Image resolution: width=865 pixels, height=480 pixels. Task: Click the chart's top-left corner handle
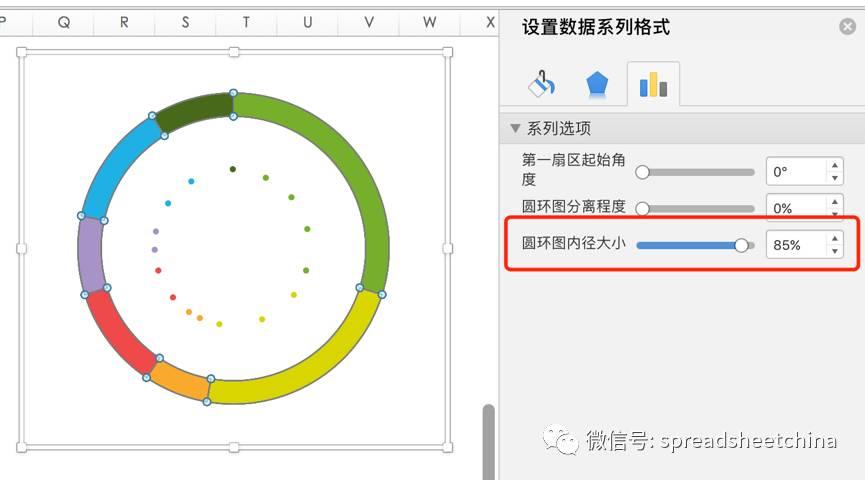click(x=22, y=52)
